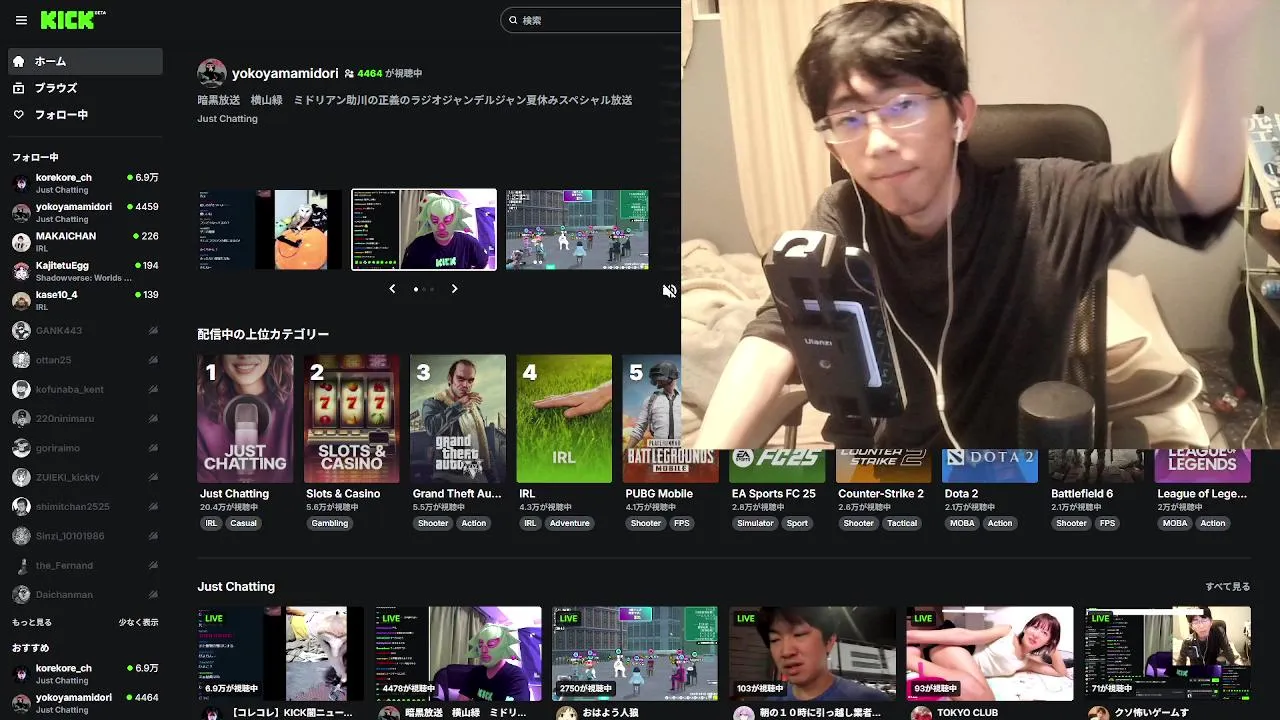Open MAKAICHAN channel in sidebar
Image resolution: width=1280 pixels, height=720 pixels.
(84, 241)
